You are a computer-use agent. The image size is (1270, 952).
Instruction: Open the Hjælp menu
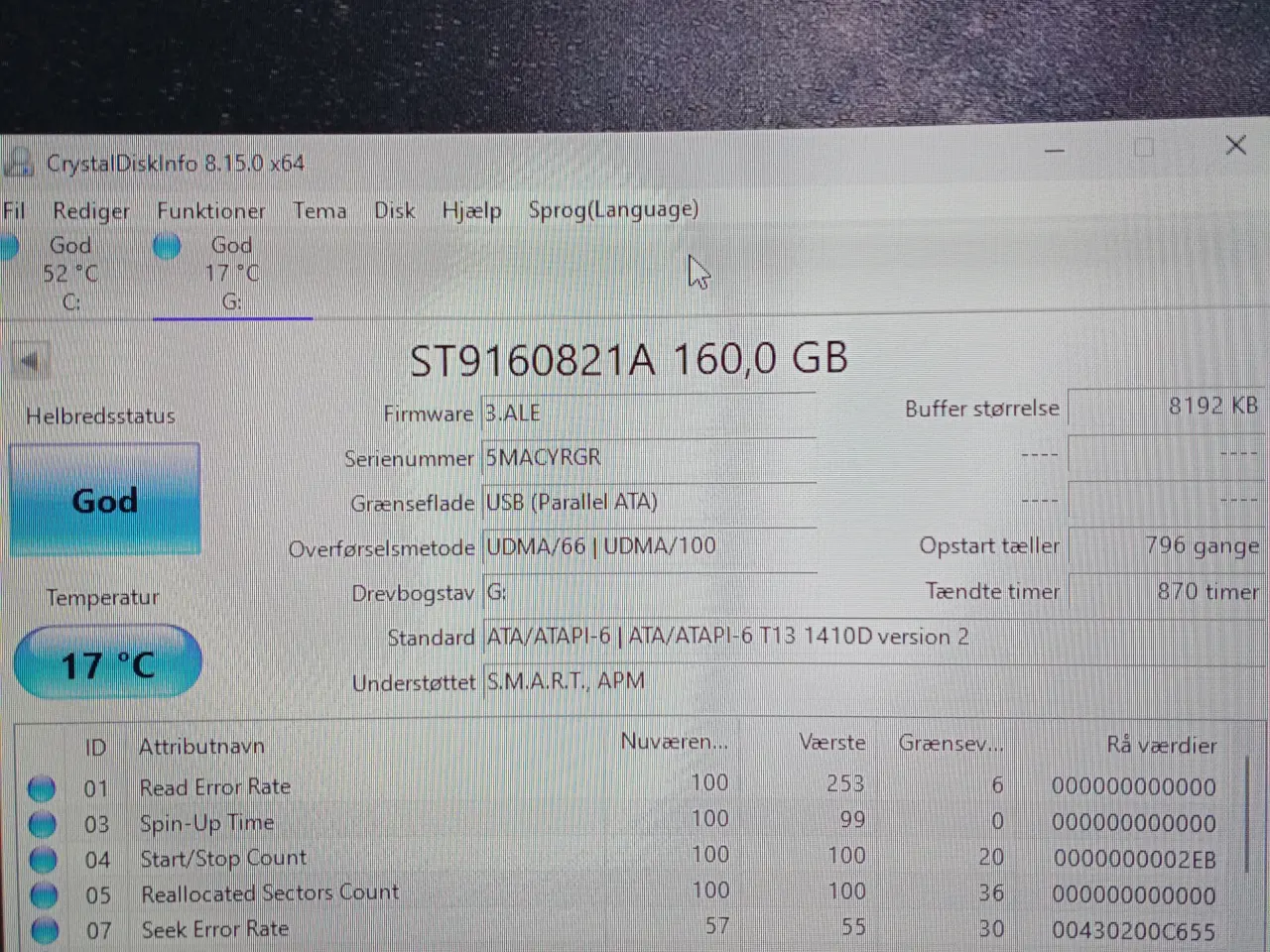click(x=471, y=210)
